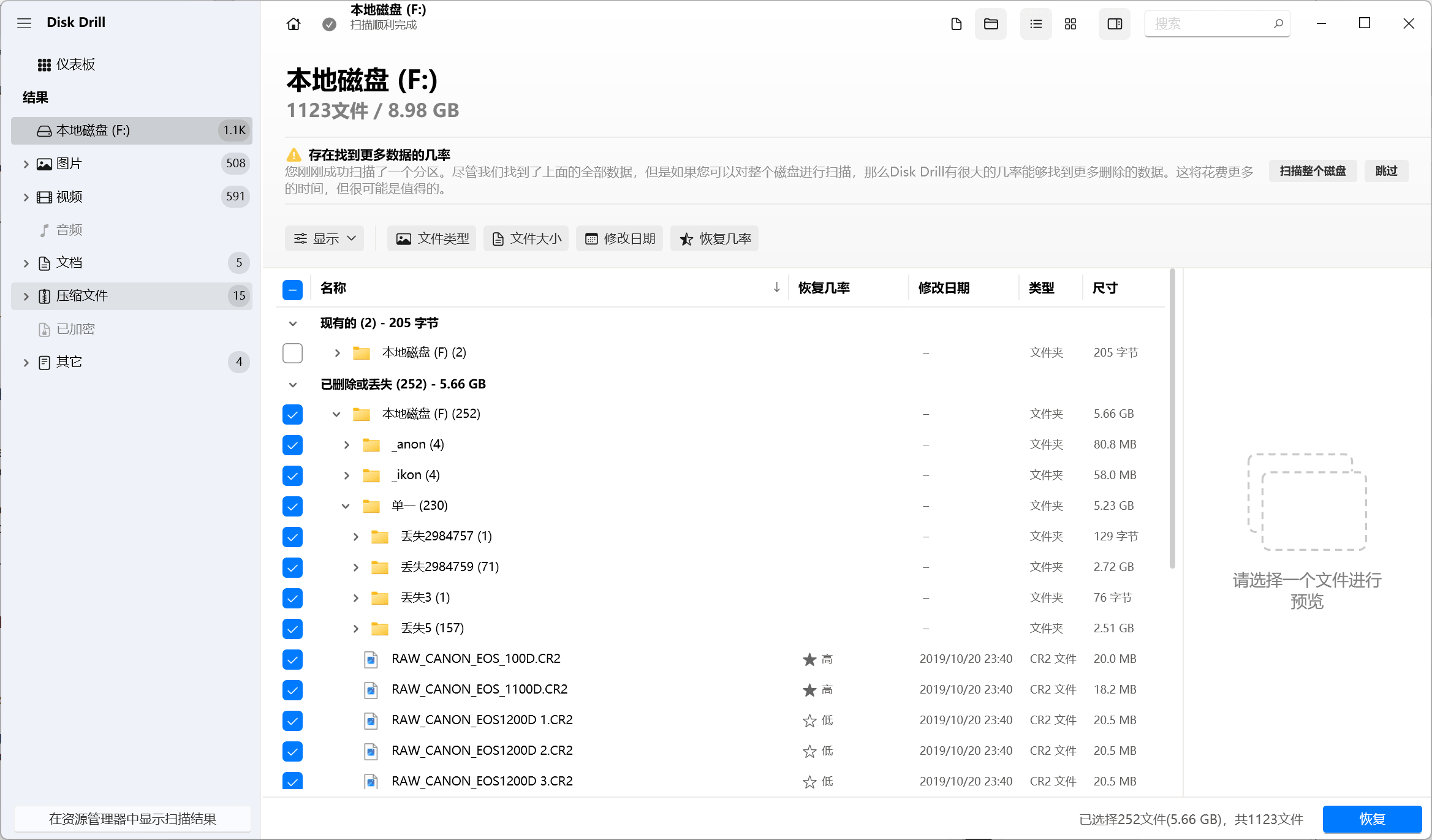The height and width of the screenshot is (840, 1432).
Task: Click low recovery star for EOS1200D 2
Action: (x=809, y=751)
